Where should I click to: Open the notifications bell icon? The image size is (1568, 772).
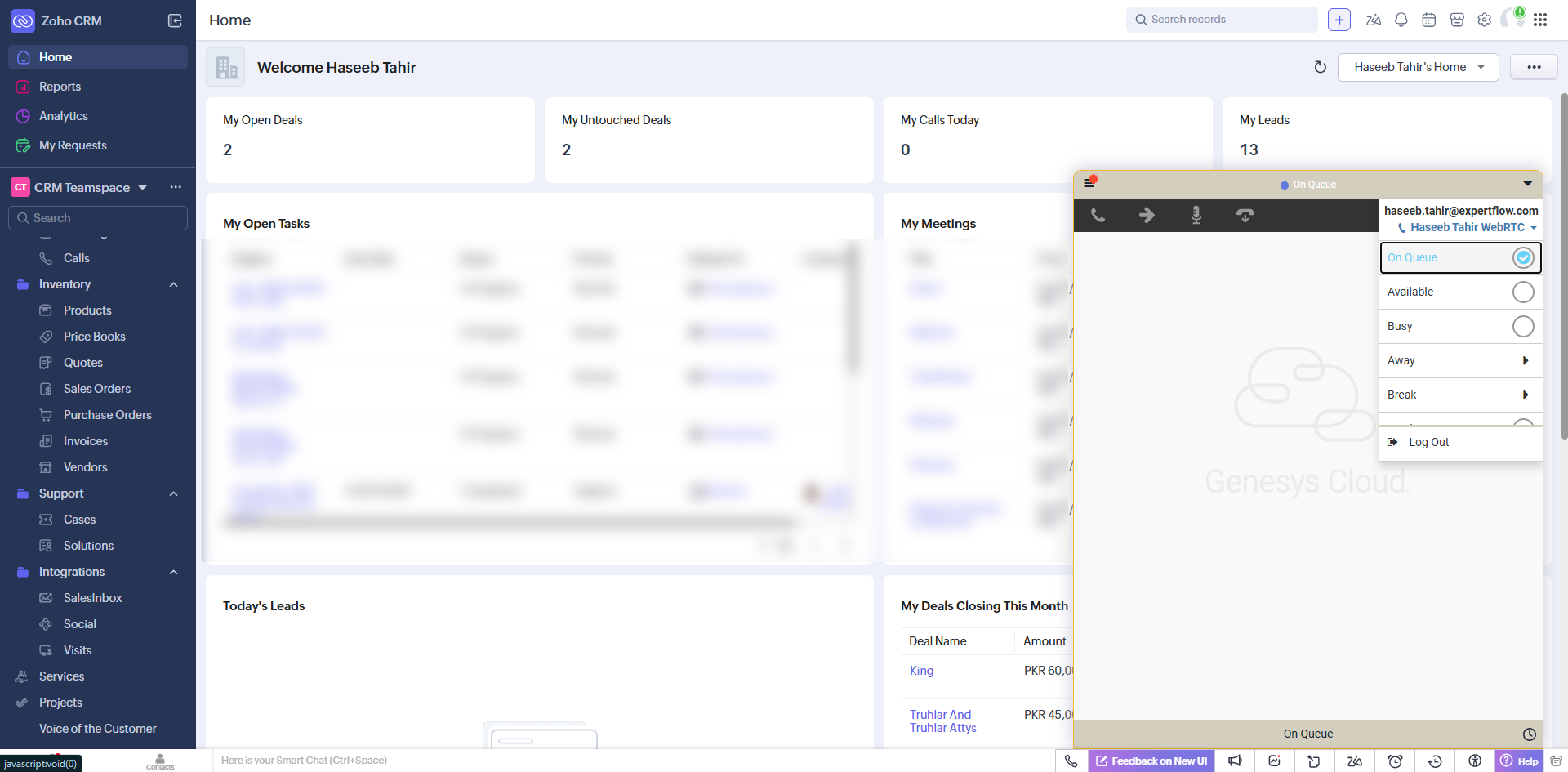[x=1401, y=20]
